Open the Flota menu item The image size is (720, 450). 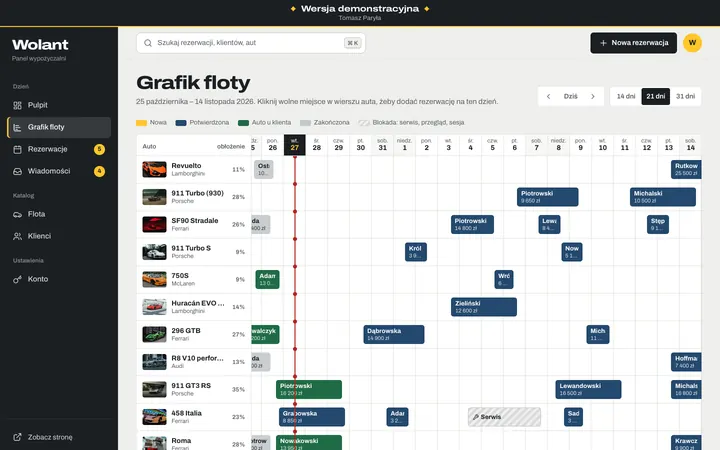[x=59, y=214]
